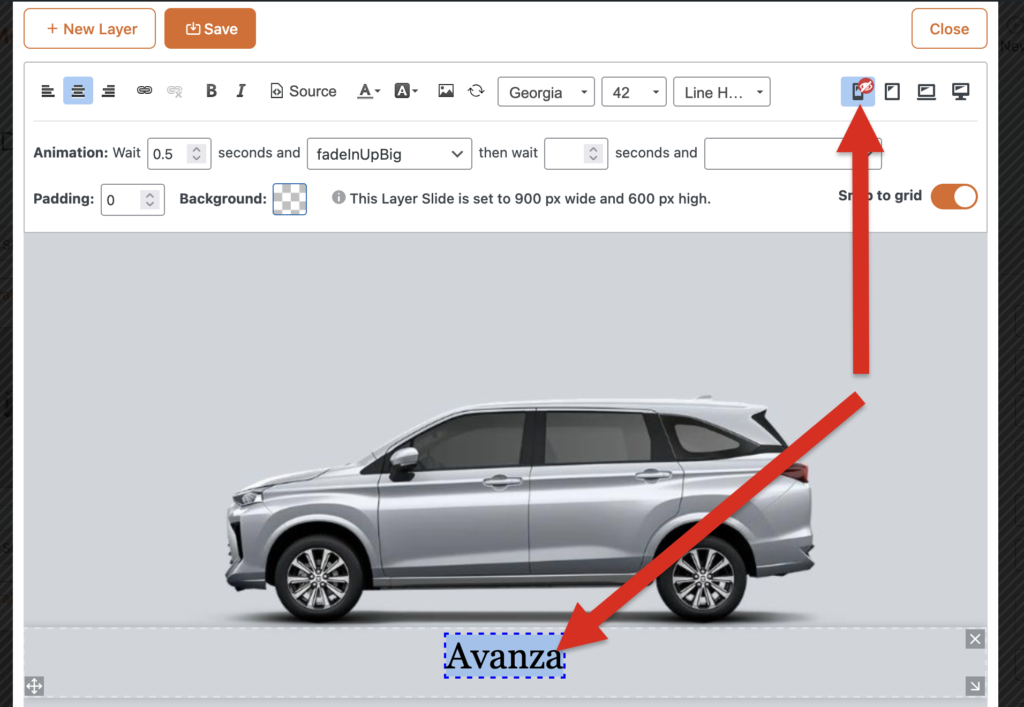Select the desktop device icon
Screen dimensions: 1024x707
coord(960,91)
